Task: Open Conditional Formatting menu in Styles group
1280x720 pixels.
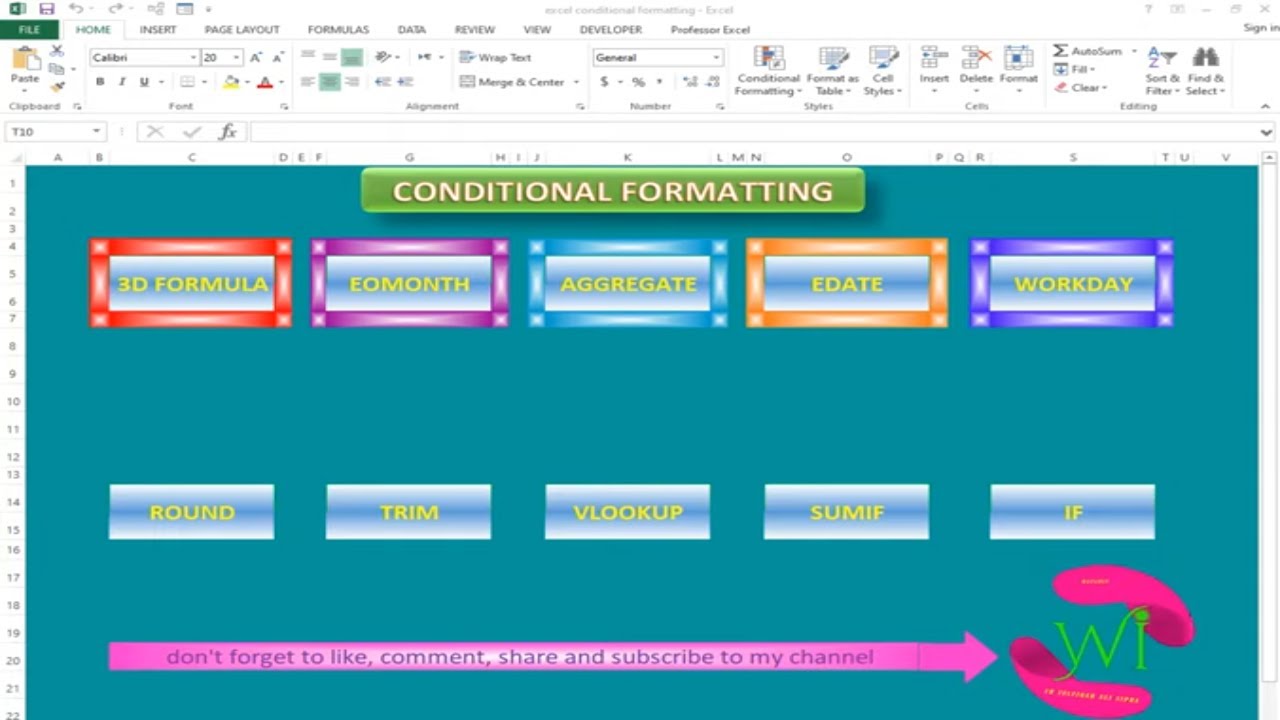Action: click(x=767, y=70)
